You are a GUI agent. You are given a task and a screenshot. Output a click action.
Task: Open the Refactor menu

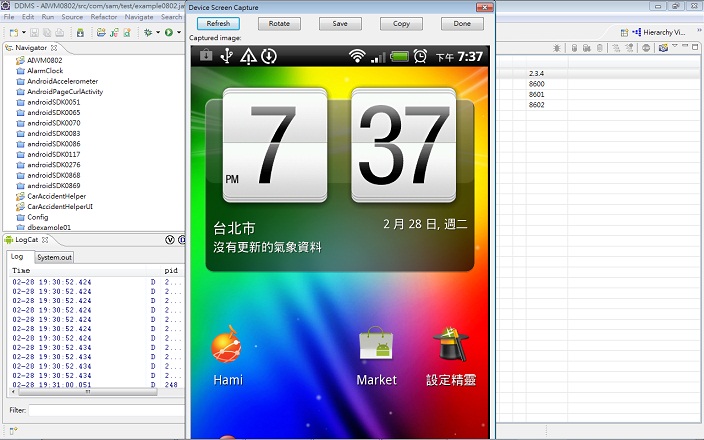[104, 17]
